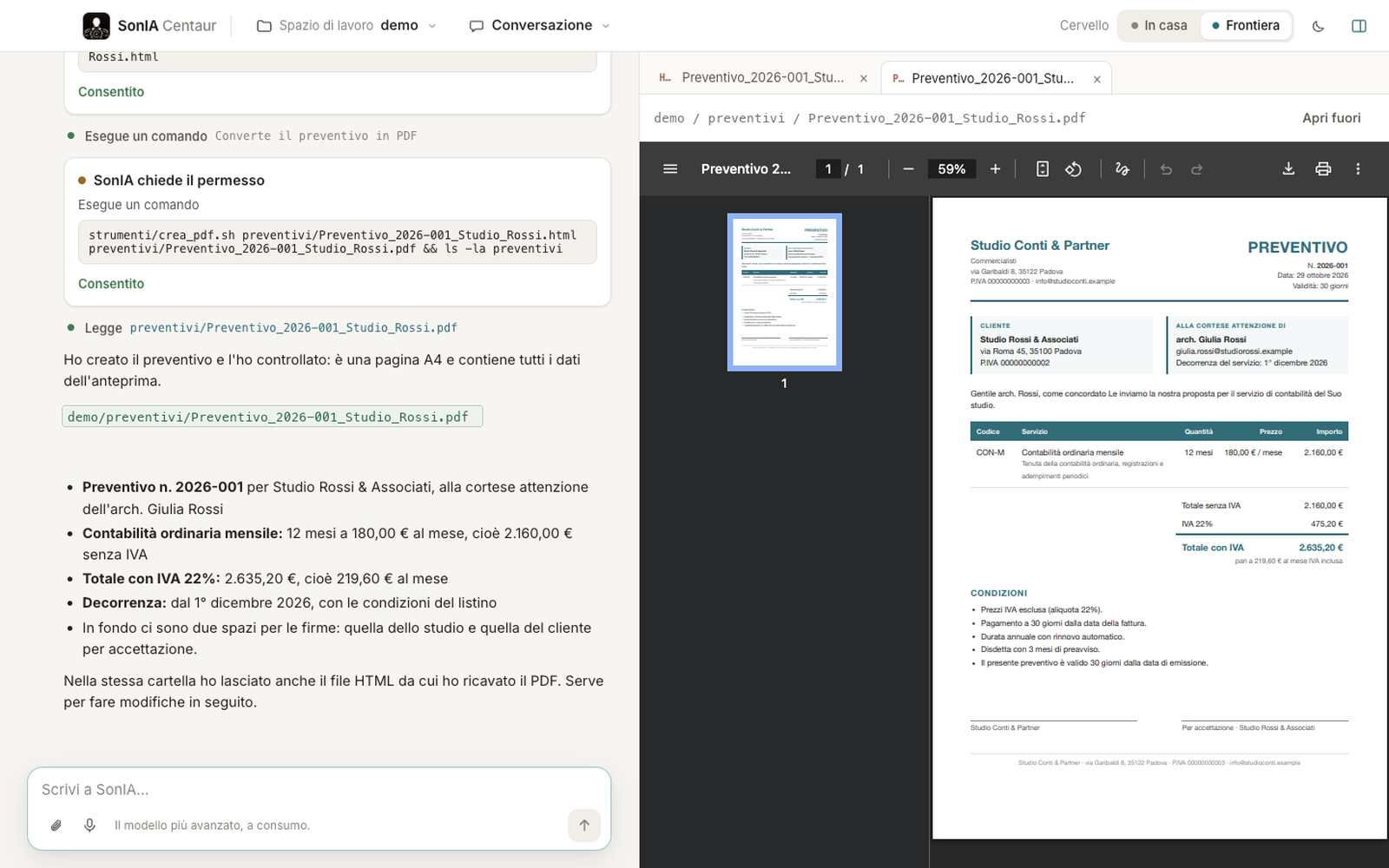Switch the brain to Frontiera
The width and height of the screenshot is (1389, 868).
tap(1246, 26)
